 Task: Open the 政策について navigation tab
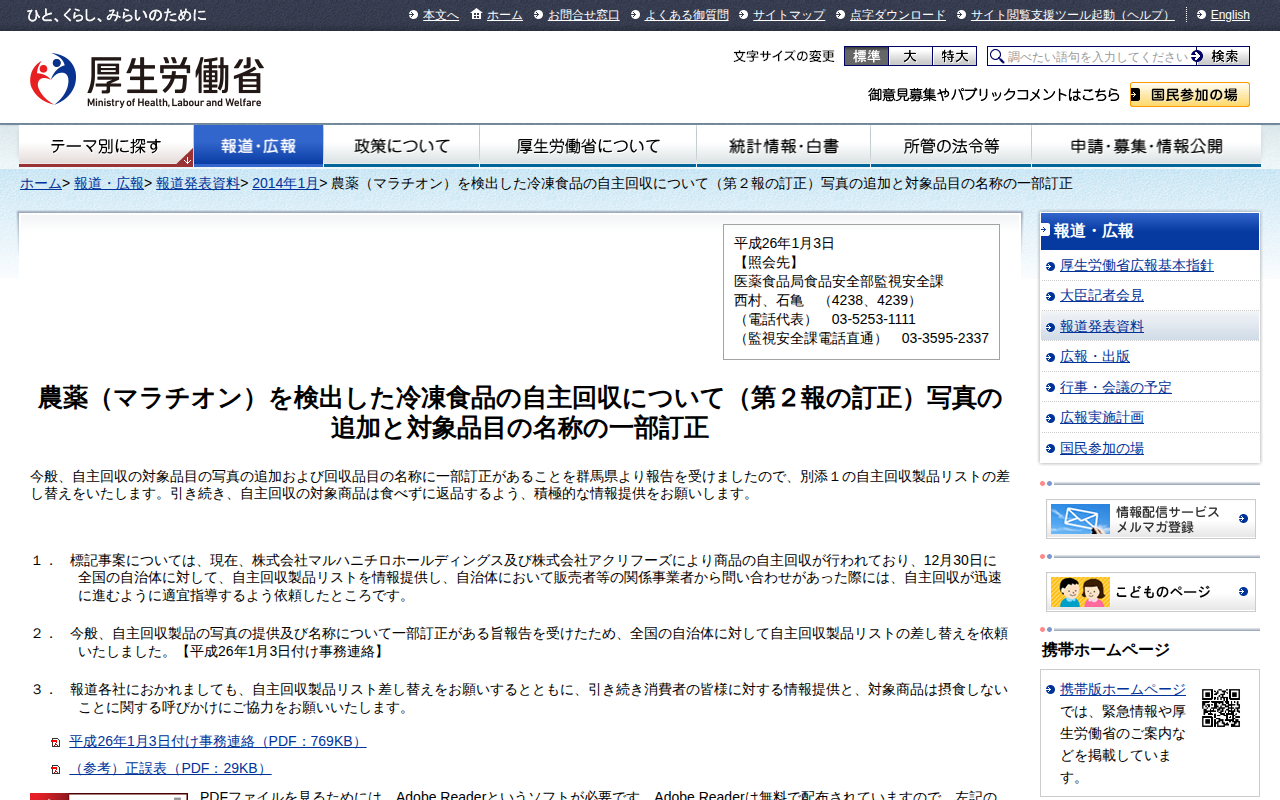tap(402, 146)
